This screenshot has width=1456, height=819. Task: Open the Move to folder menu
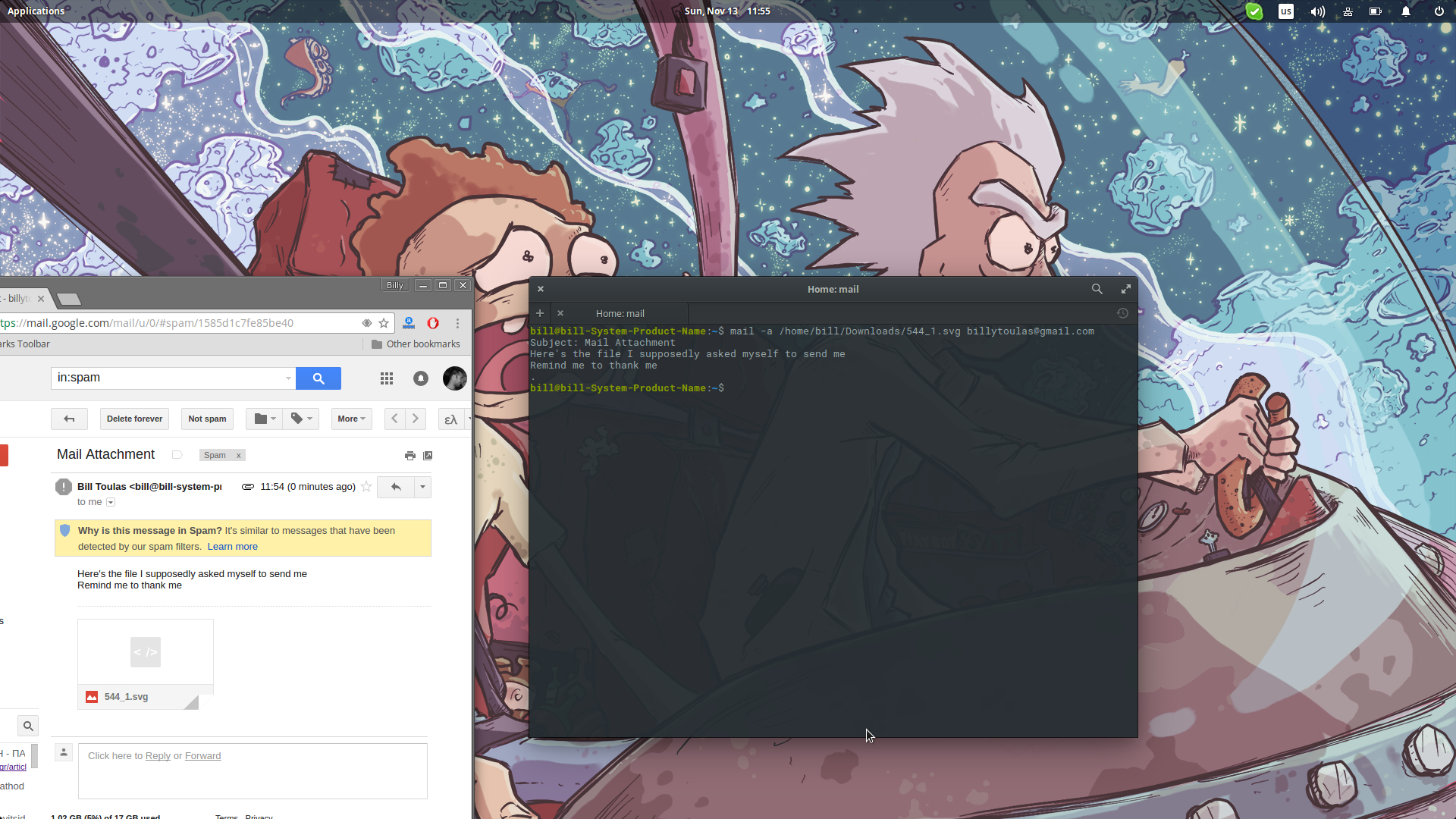point(265,419)
